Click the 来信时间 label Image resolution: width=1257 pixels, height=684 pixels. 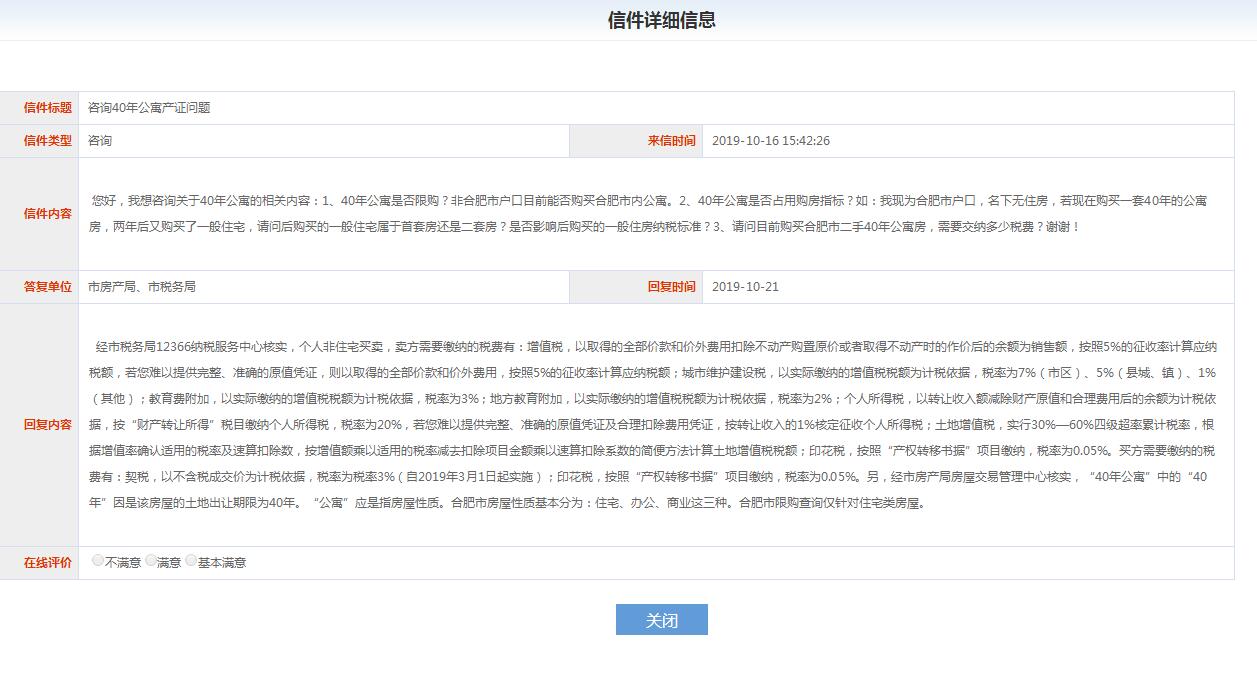pyautogui.click(x=671, y=141)
